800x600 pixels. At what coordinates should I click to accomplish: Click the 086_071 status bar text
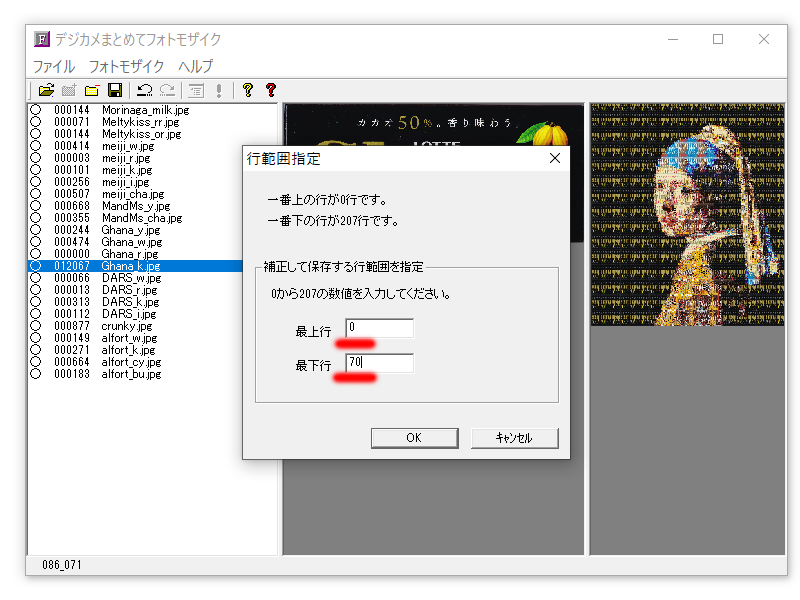click(62, 565)
